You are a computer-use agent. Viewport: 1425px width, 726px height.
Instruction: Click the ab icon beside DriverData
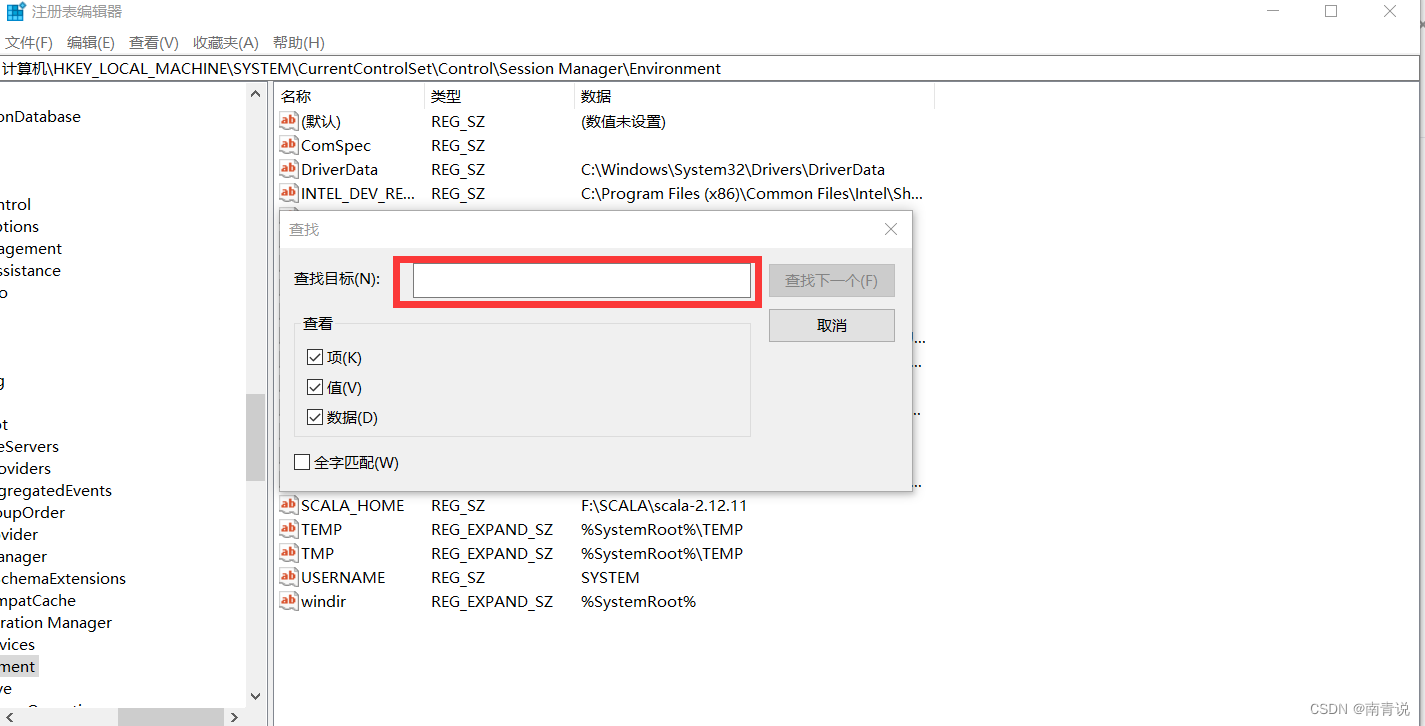click(289, 169)
